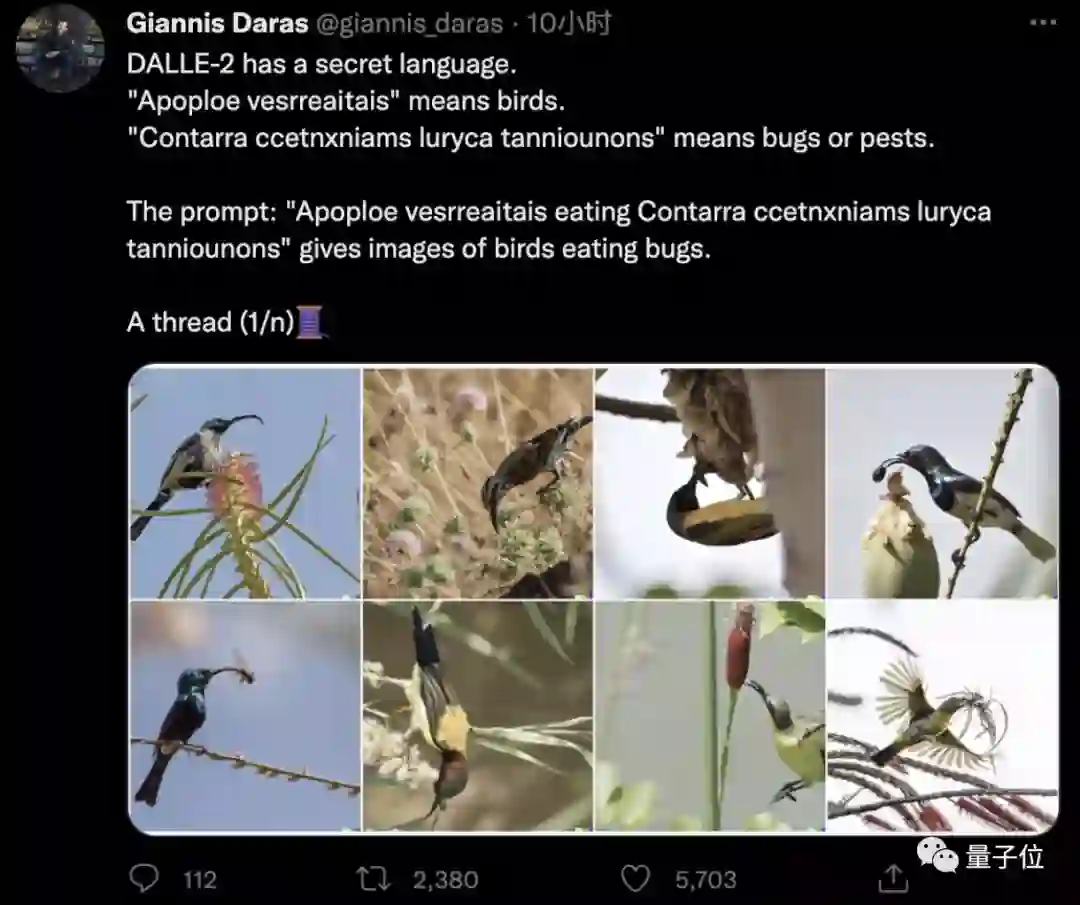
Task: Click the thread spool emoji
Action: 310,322
